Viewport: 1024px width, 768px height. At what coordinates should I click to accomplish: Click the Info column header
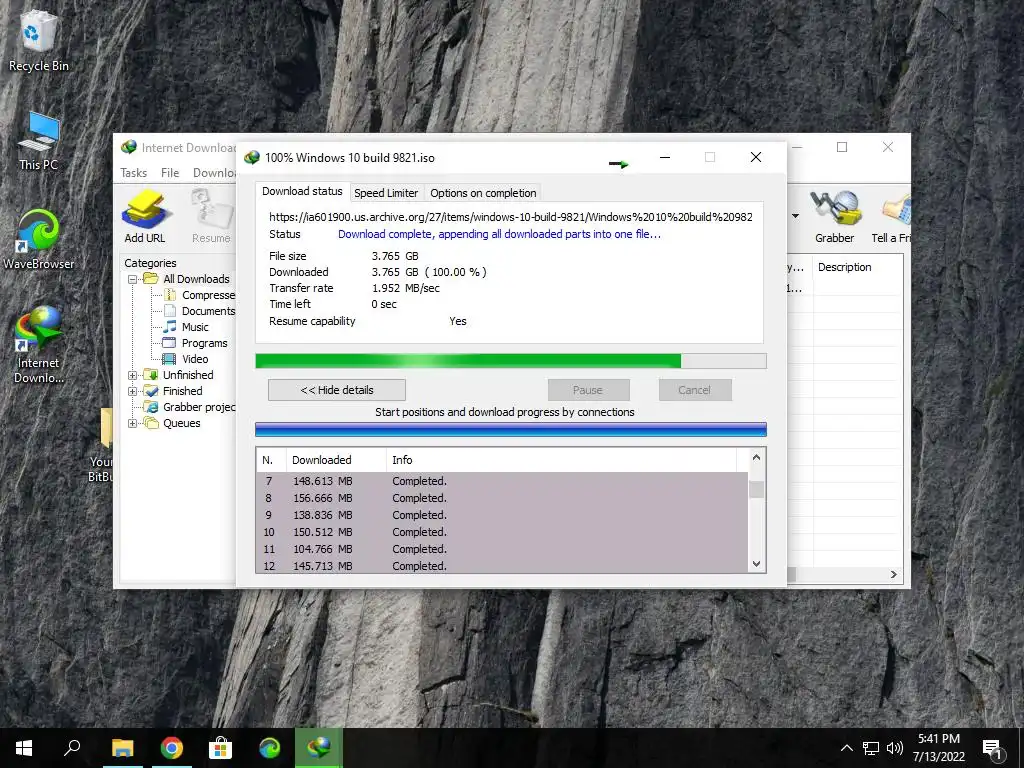pyautogui.click(x=562, y=460)
